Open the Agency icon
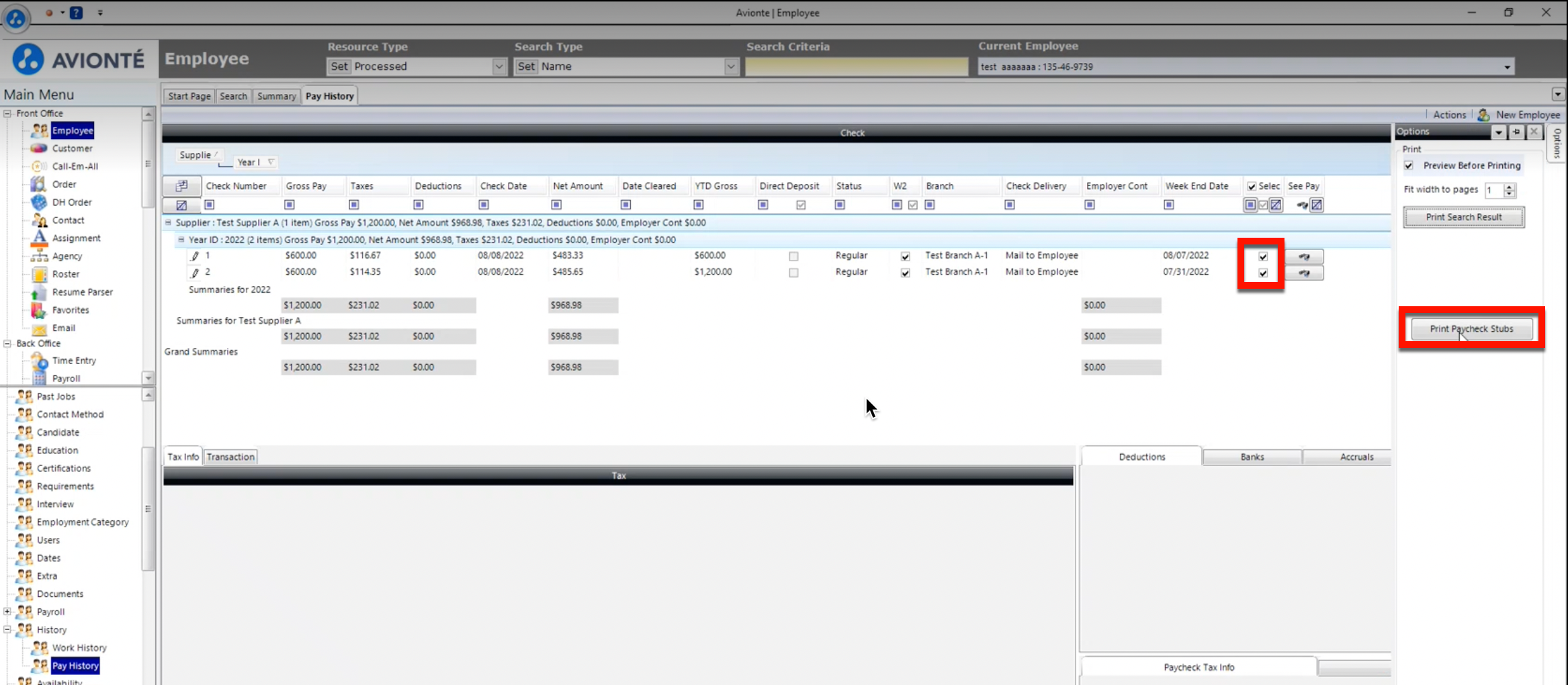The image size is (1568, 685). tap(39, 256)
